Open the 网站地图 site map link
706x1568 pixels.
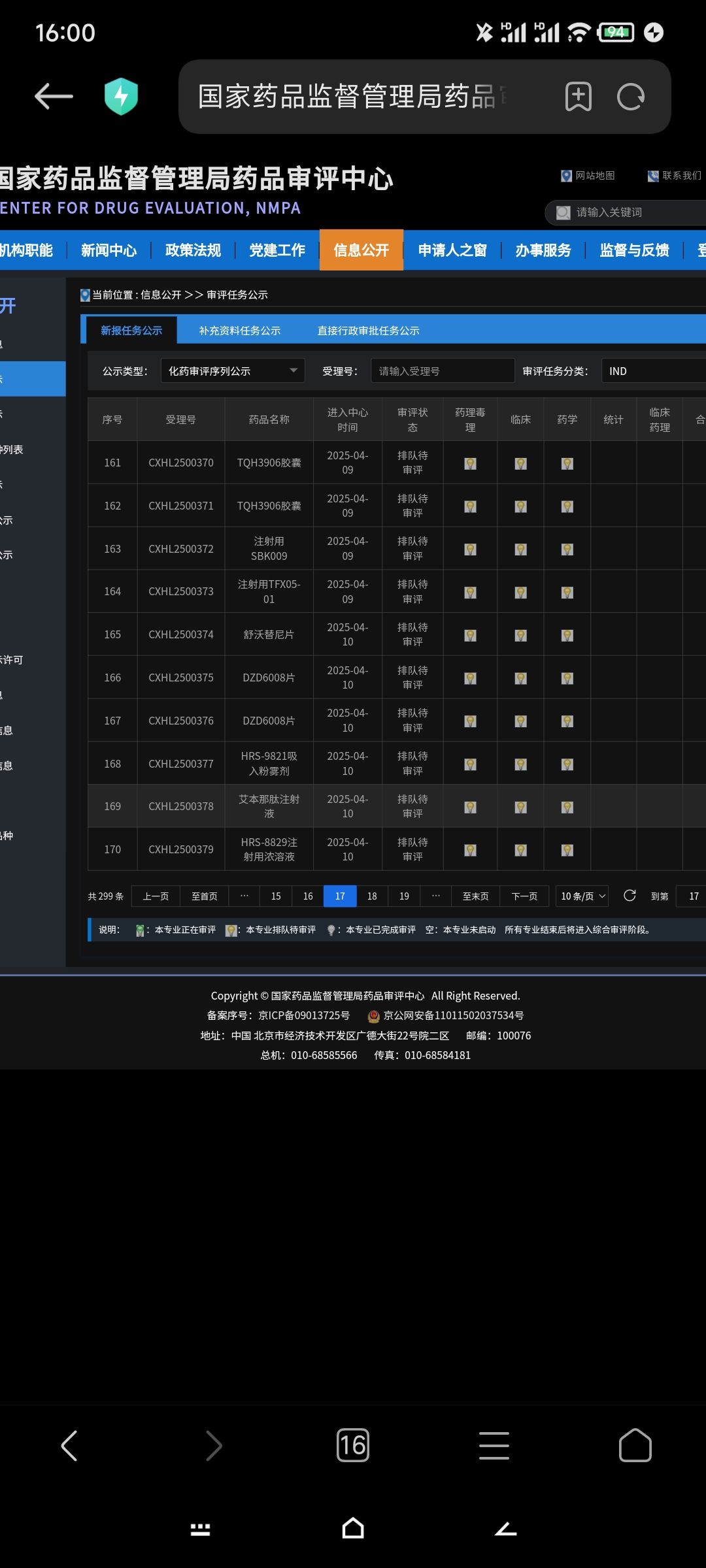pyautogui.click(x=588, y=176)
